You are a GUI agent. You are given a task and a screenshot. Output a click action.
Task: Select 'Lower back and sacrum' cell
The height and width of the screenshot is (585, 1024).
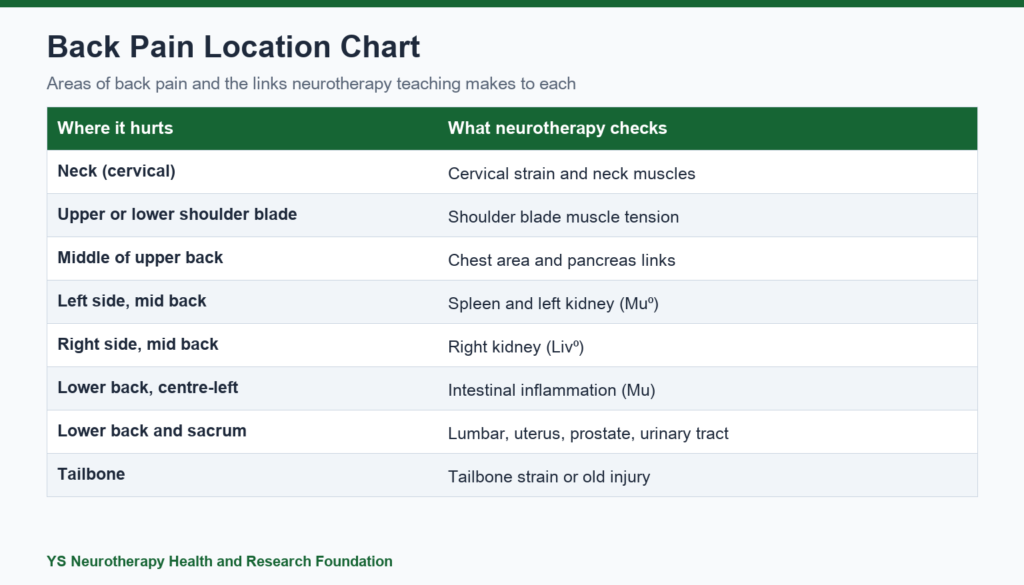click(152, 431)
